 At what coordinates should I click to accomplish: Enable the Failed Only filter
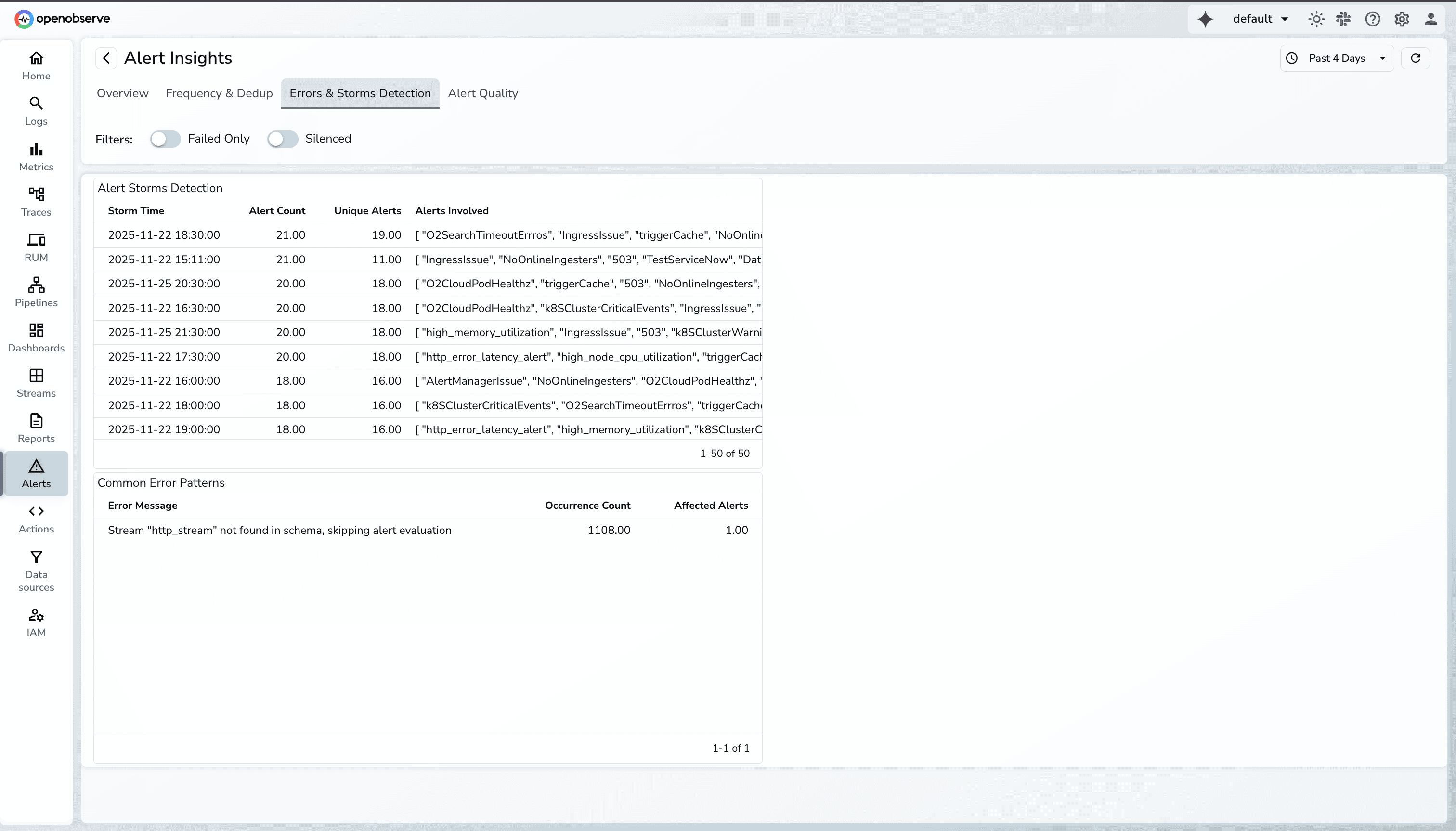(165, 138)
